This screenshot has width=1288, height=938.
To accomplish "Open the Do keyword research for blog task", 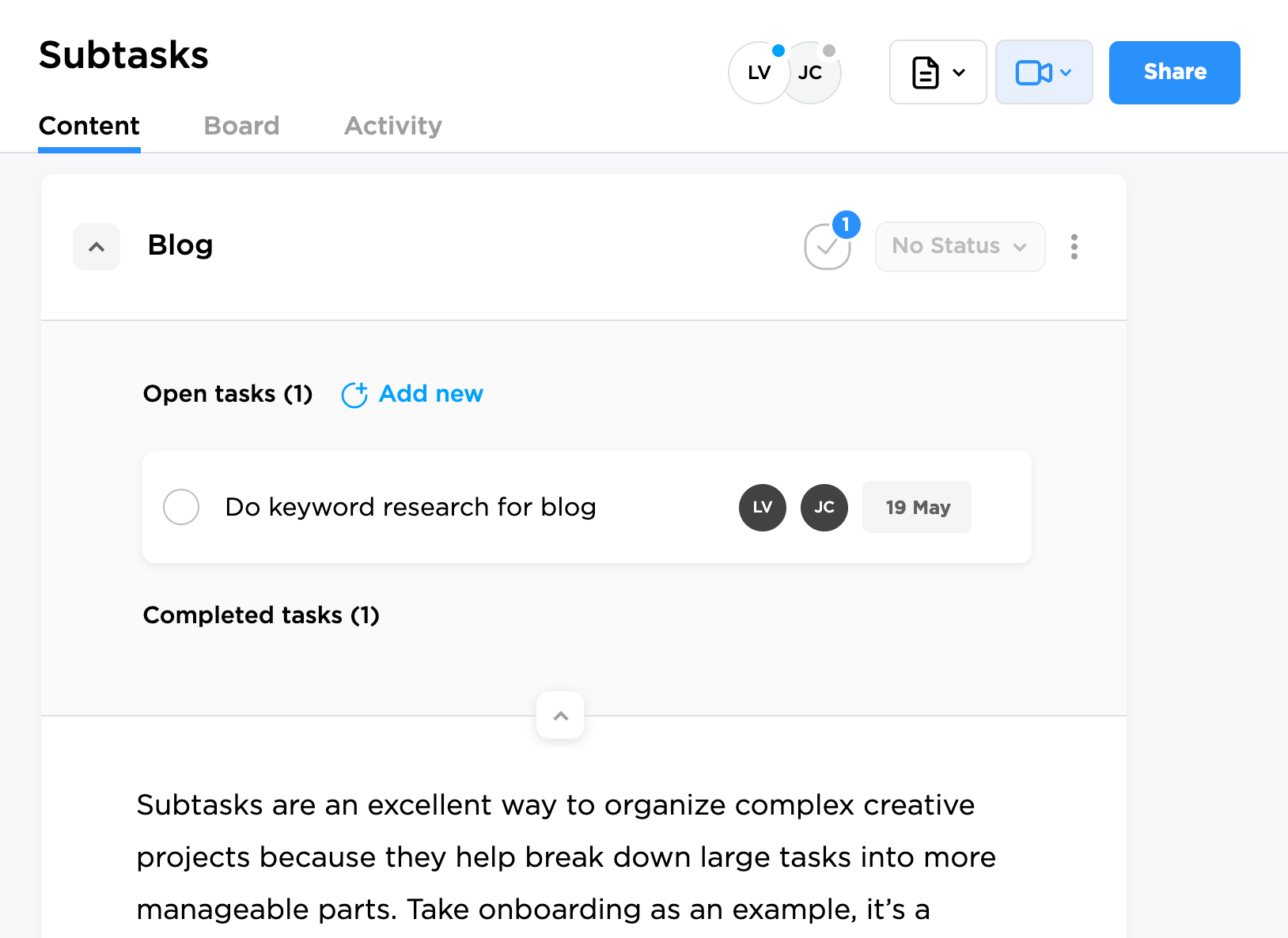I will (410, 507).
